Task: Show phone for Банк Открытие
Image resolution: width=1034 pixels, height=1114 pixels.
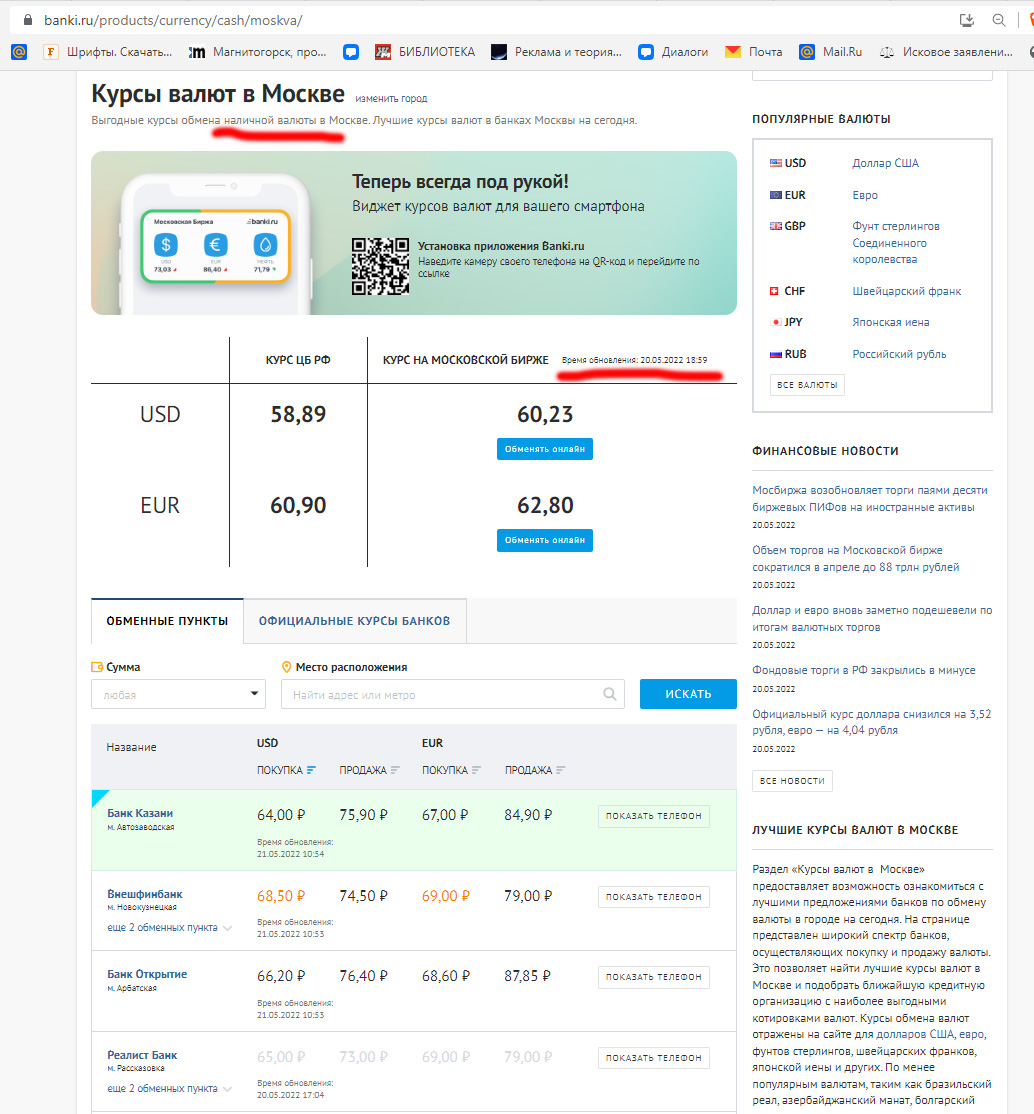Action: 653,977
